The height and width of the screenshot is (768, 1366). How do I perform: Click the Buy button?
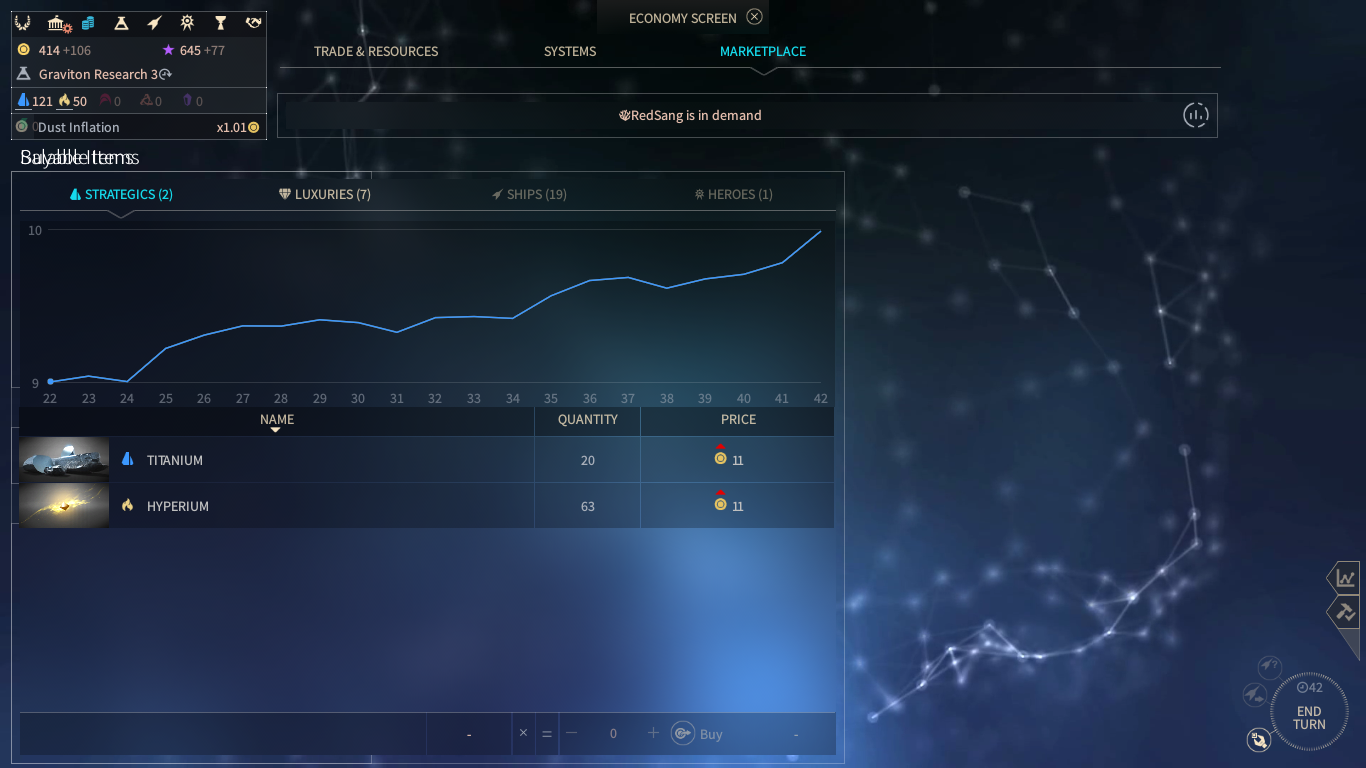[x=698, y=734]
